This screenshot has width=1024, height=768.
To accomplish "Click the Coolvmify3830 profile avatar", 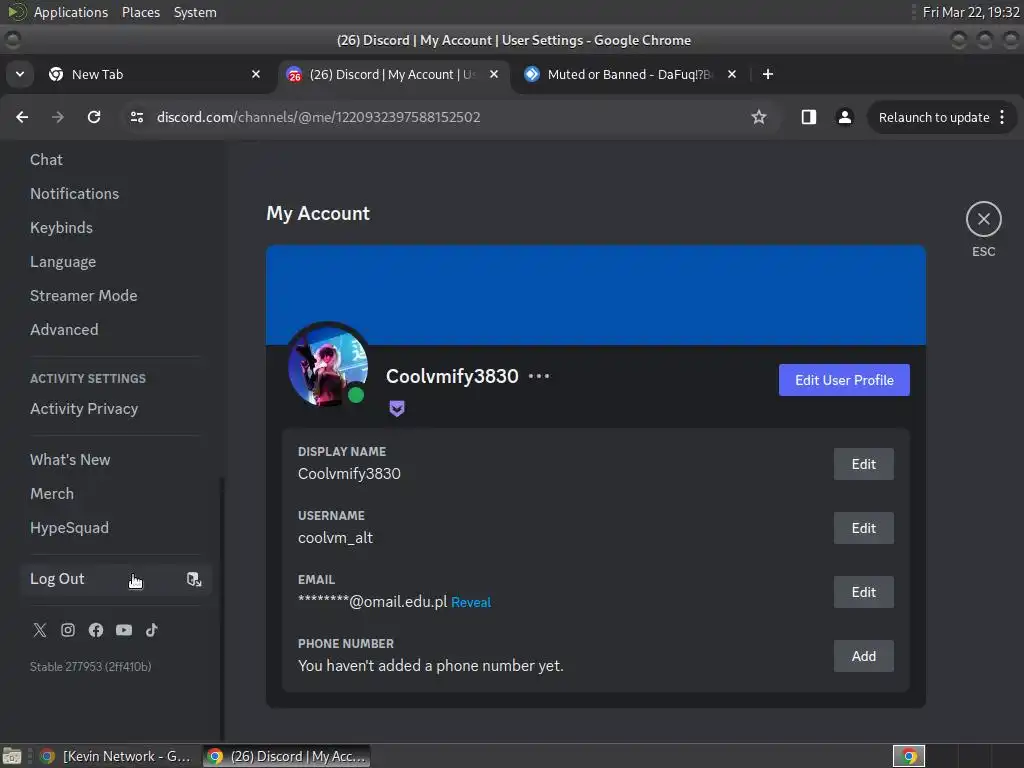I will 328,366.
